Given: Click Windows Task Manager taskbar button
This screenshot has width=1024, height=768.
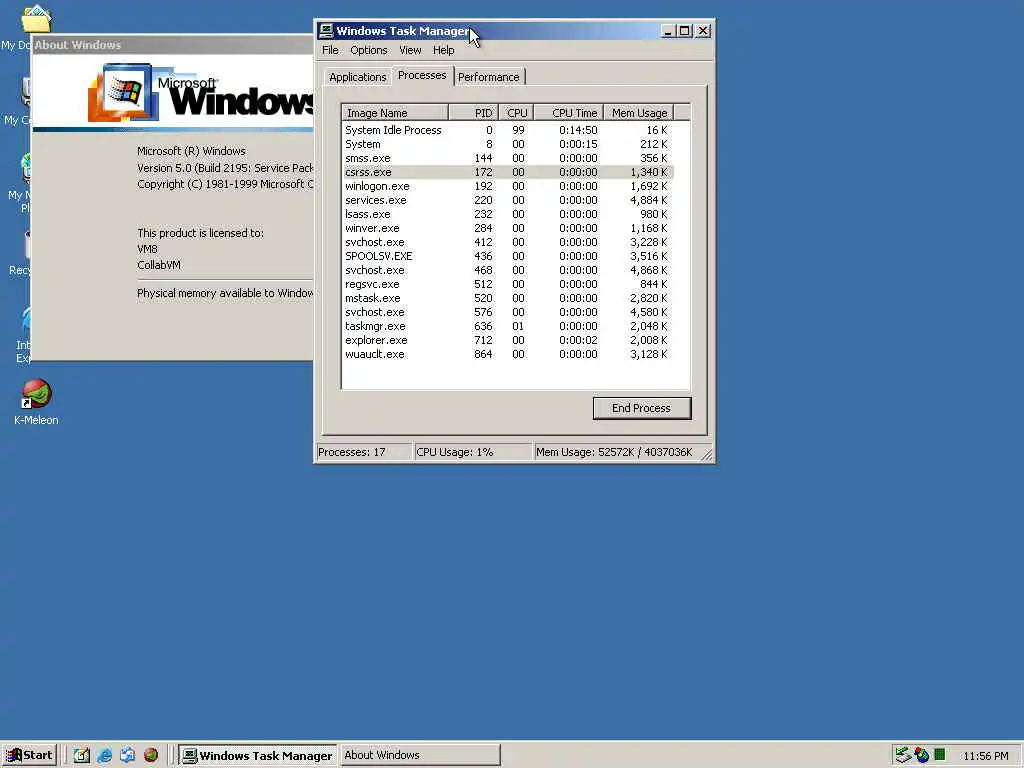Looking at the screenshot, I should 258,756.
